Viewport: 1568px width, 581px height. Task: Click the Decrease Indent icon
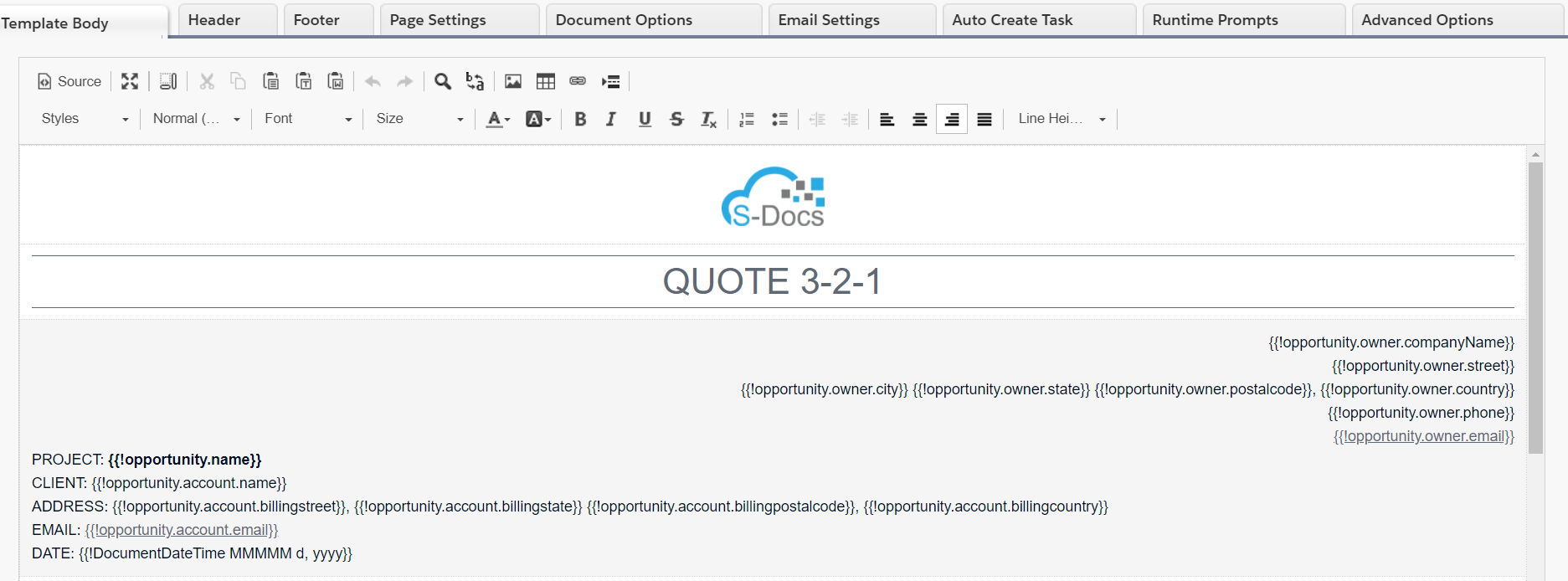[x=817, y=119]
